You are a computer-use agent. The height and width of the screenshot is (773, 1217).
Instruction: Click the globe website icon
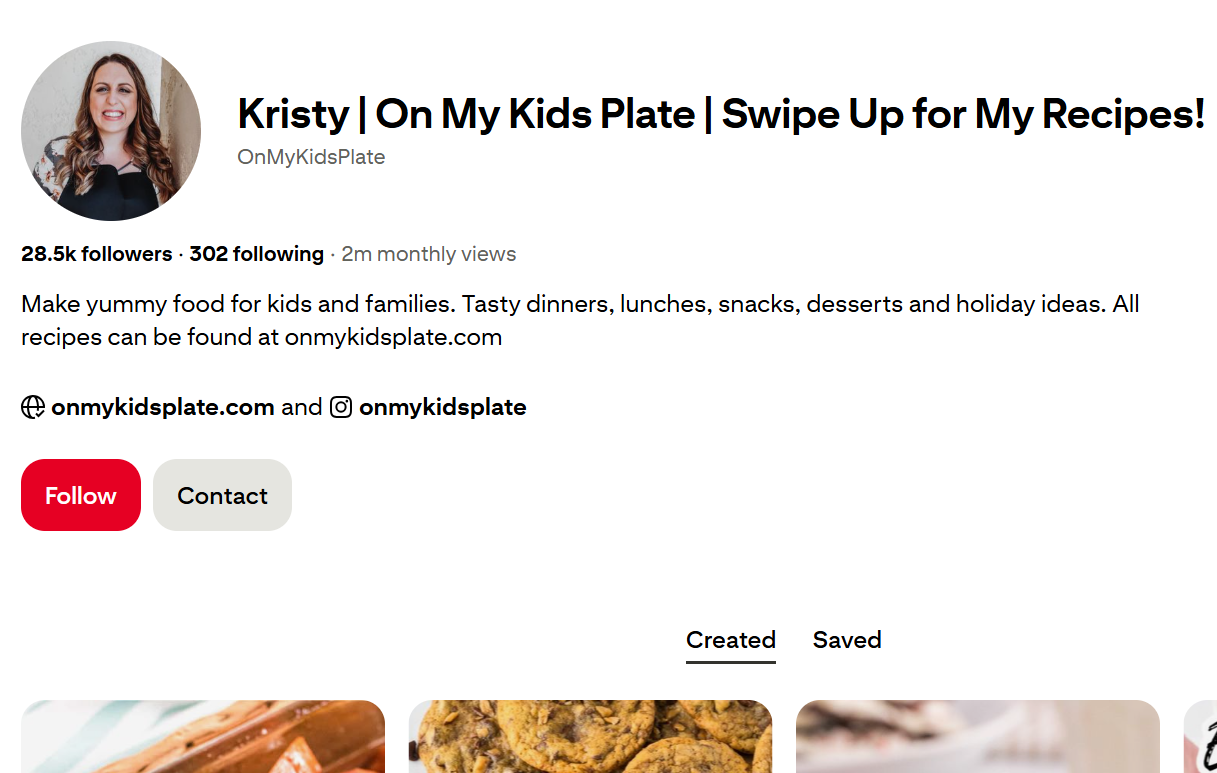(x=33, y=407)
